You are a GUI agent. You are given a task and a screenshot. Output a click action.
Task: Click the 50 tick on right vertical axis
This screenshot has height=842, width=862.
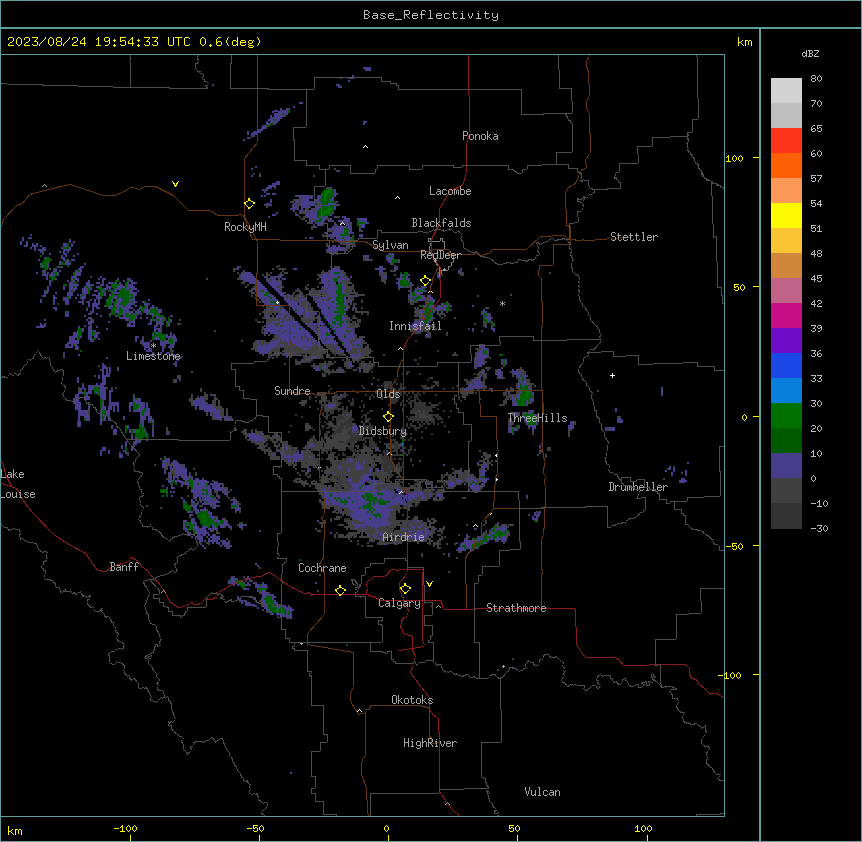point(739,287)
